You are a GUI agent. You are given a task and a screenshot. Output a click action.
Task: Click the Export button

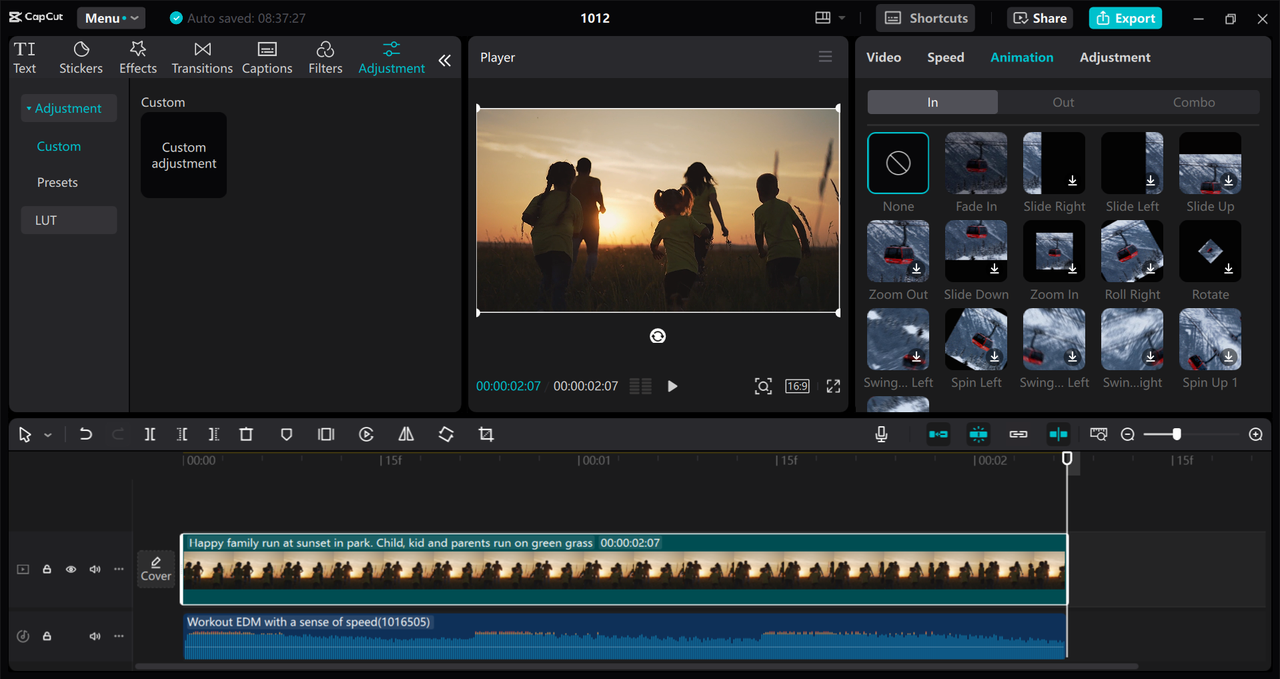(x=1126, y=18)
